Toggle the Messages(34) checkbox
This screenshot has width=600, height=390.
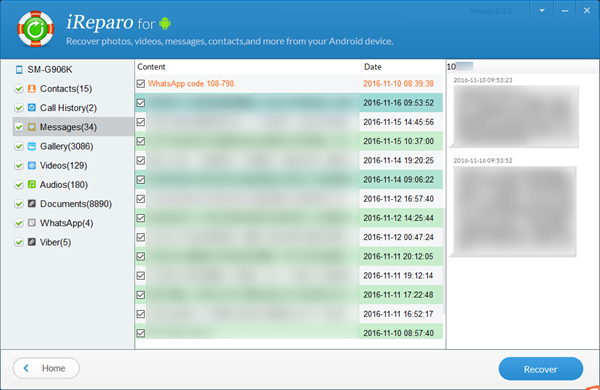coord(19,127)
